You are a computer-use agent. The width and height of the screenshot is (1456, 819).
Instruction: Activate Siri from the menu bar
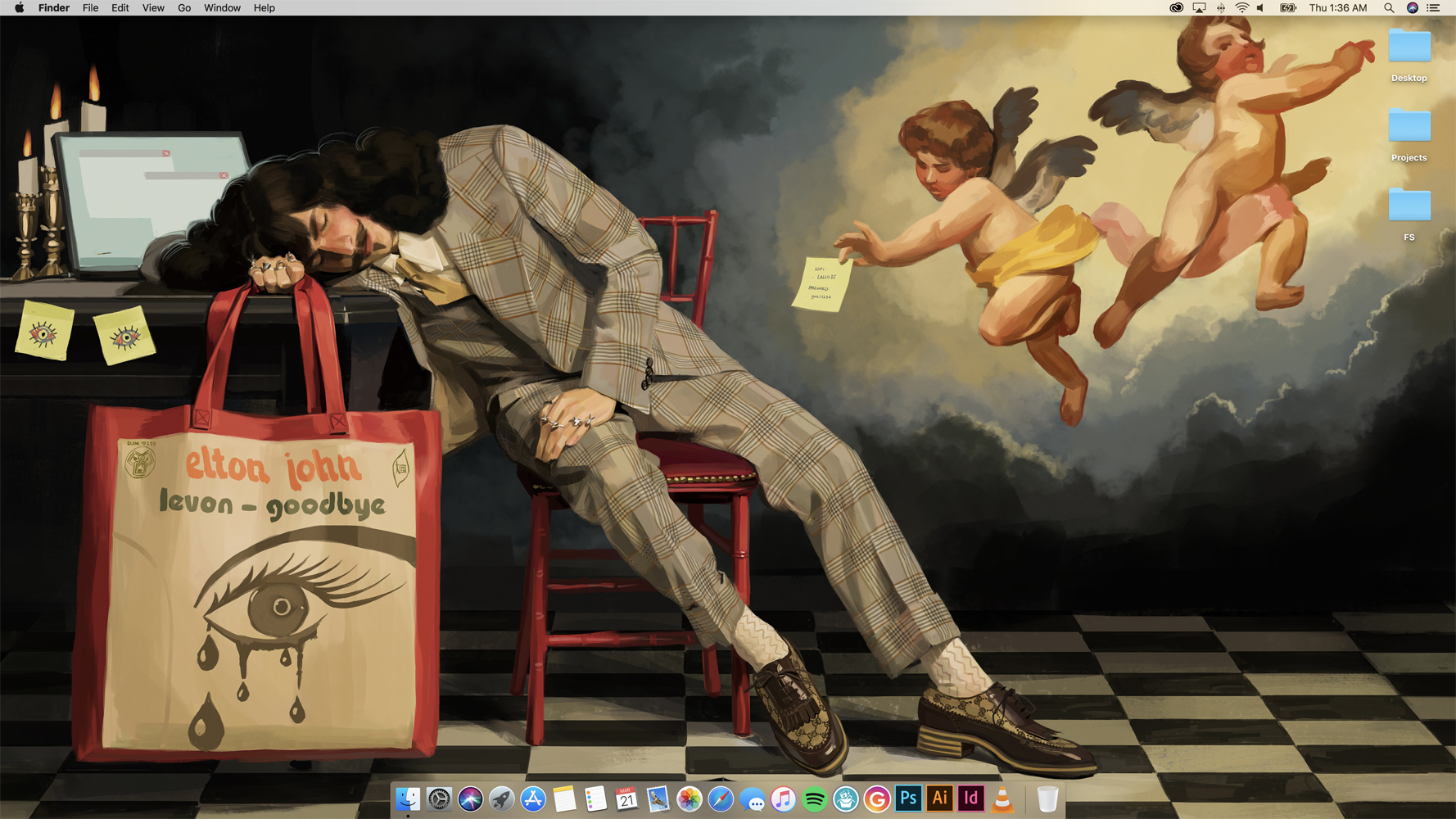click(1412, 7)
